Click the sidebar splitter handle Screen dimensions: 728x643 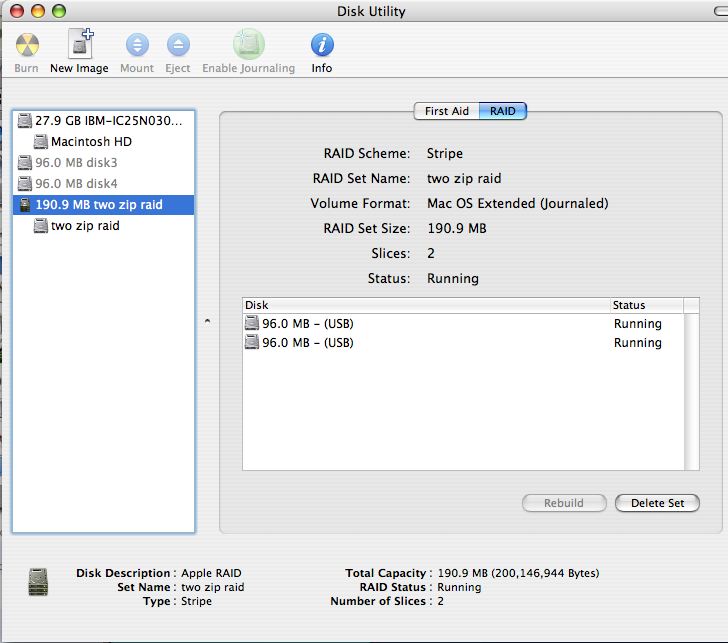click(x=207, y=321)
